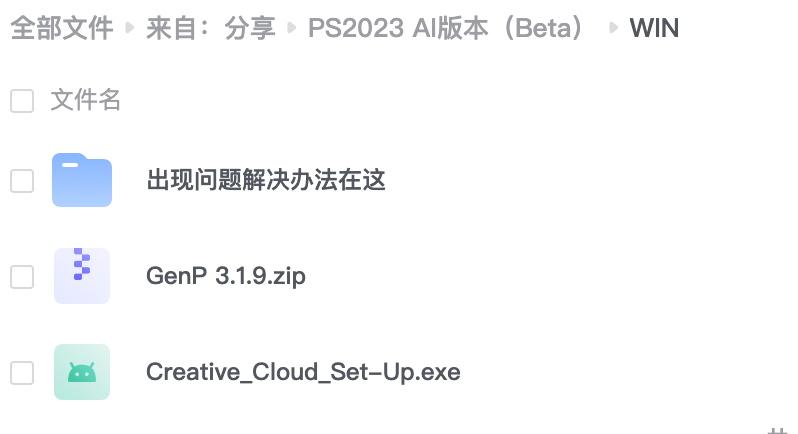Viewport: 798px width, 434px height.
Task: Click empty area right of 文件名 header
Action: [x=450, y=101]
